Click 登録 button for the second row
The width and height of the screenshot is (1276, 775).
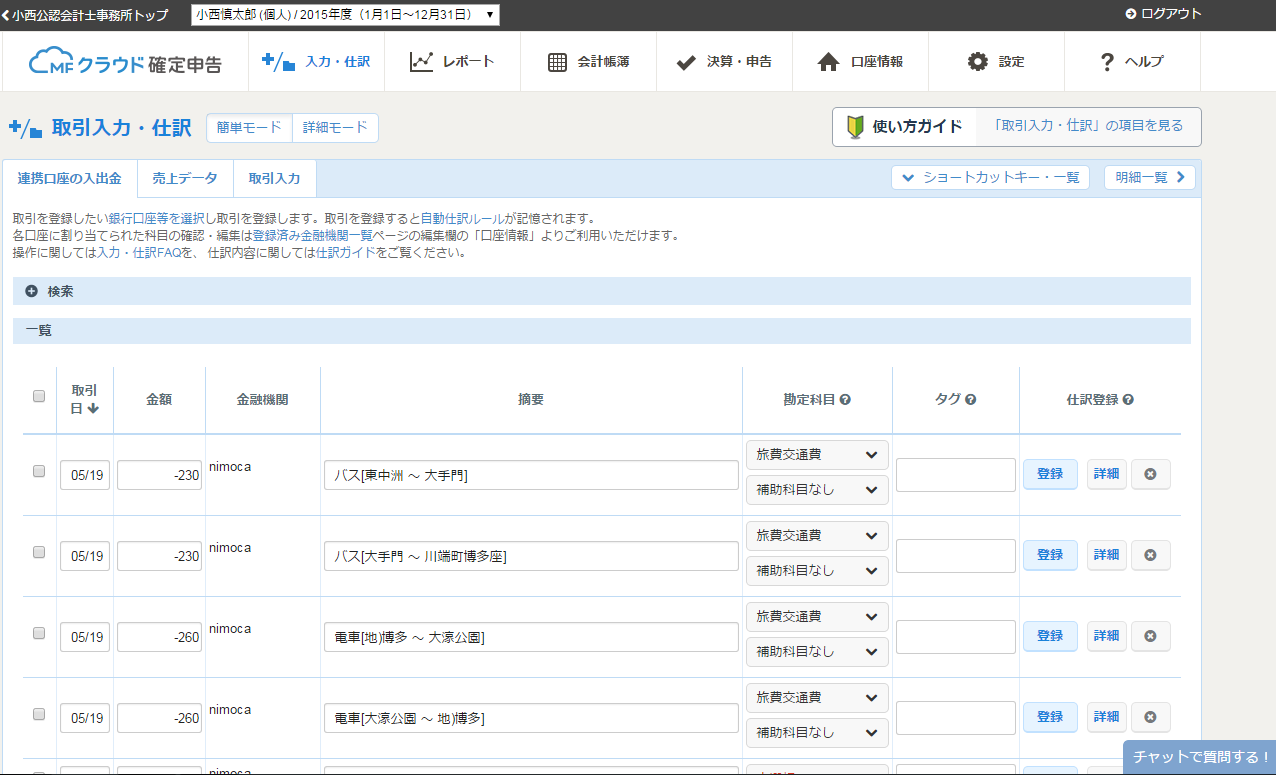pos(1049,555)
